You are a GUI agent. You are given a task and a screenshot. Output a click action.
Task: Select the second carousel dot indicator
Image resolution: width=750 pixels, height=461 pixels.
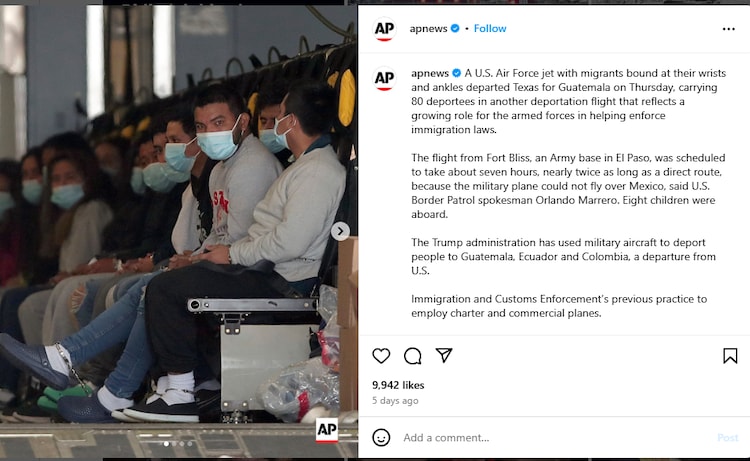point(174,444)
